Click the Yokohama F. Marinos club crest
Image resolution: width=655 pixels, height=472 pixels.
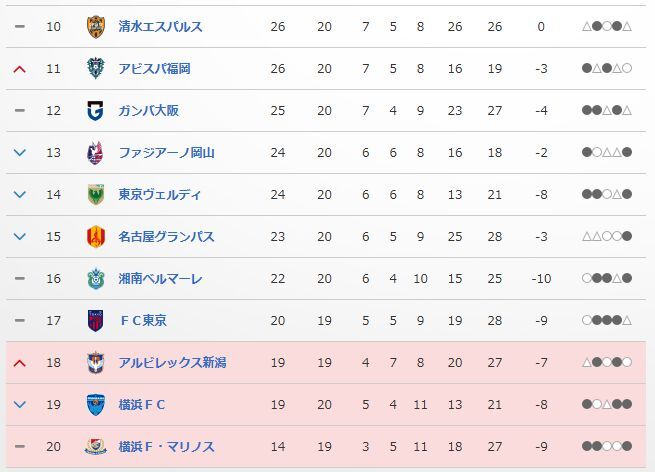click(x=96, y=447)
